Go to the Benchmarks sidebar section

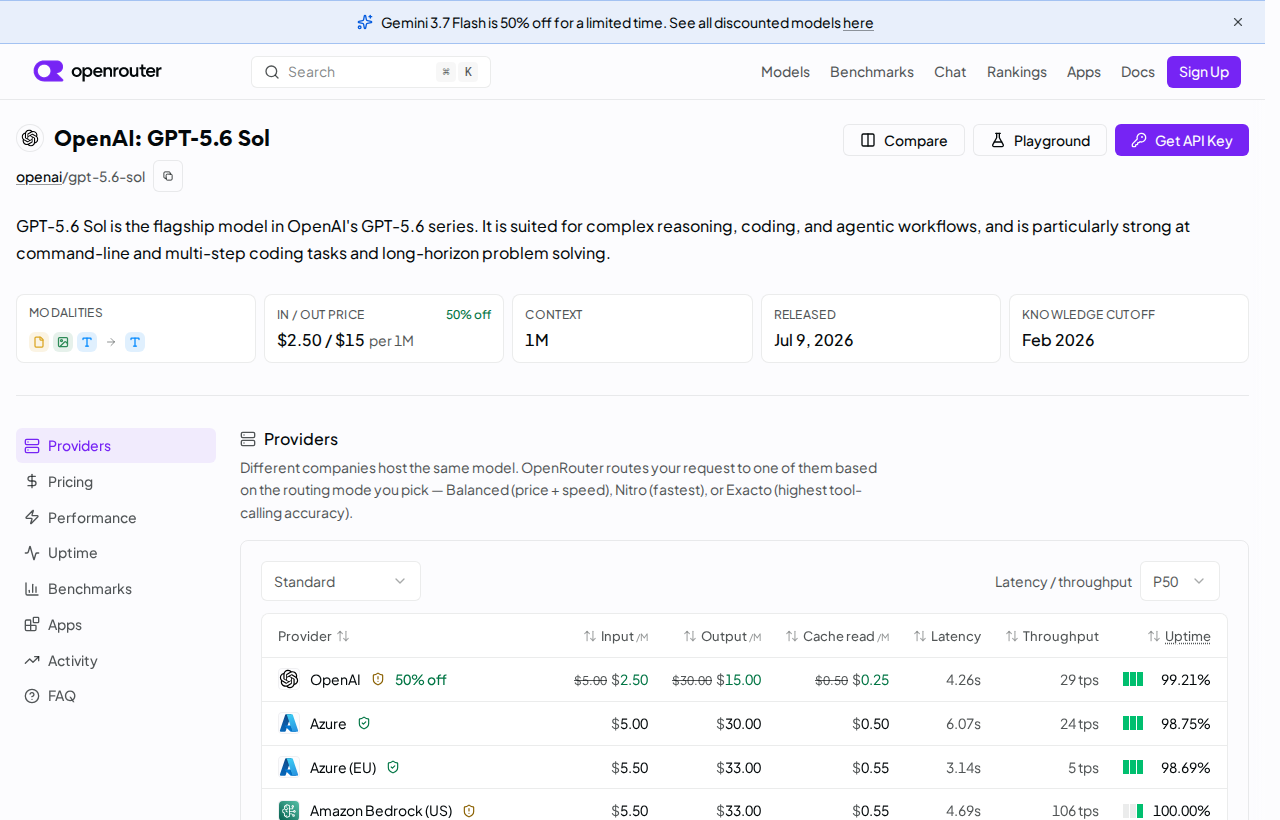(x=116, y=589)
